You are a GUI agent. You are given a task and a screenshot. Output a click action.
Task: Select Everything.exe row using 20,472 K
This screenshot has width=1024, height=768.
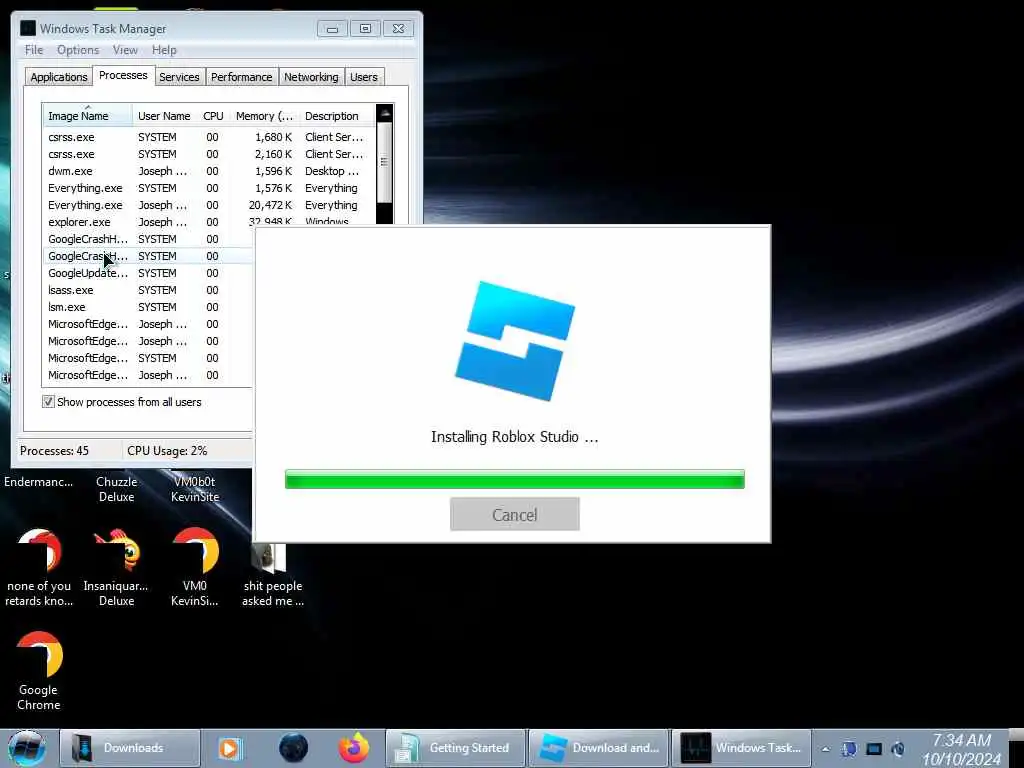click(208, 205)
